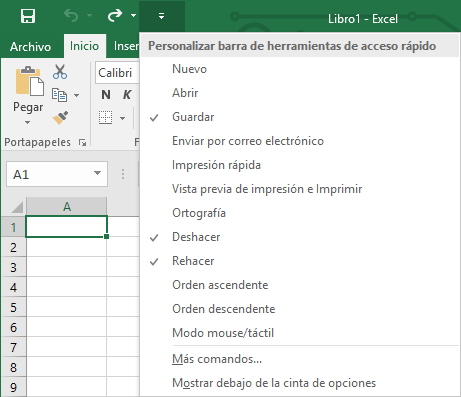Select column A header

(67, 207)
